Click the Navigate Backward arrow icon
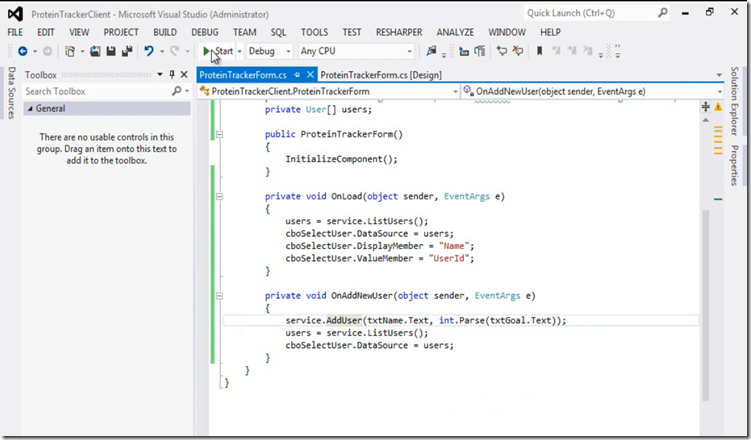This screenshot has width=751, height=440. click(23, 51)
